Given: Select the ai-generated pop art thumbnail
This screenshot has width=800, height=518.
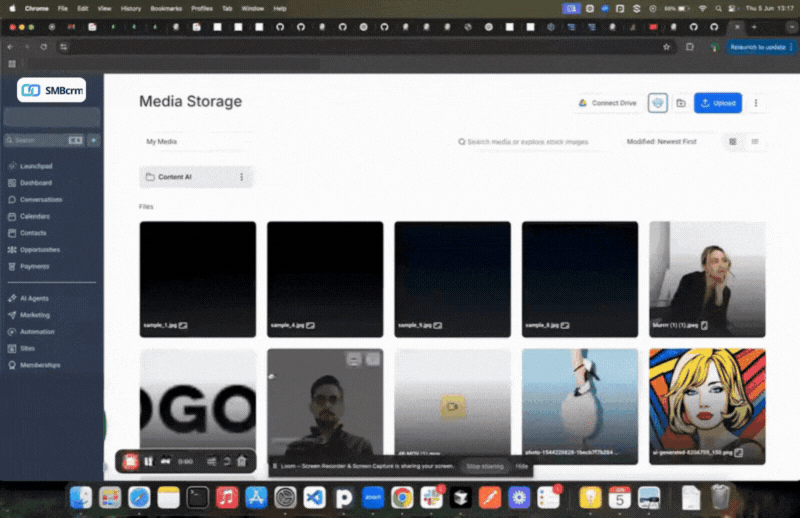Looking at the screenshot, I should tap(707, 406).
